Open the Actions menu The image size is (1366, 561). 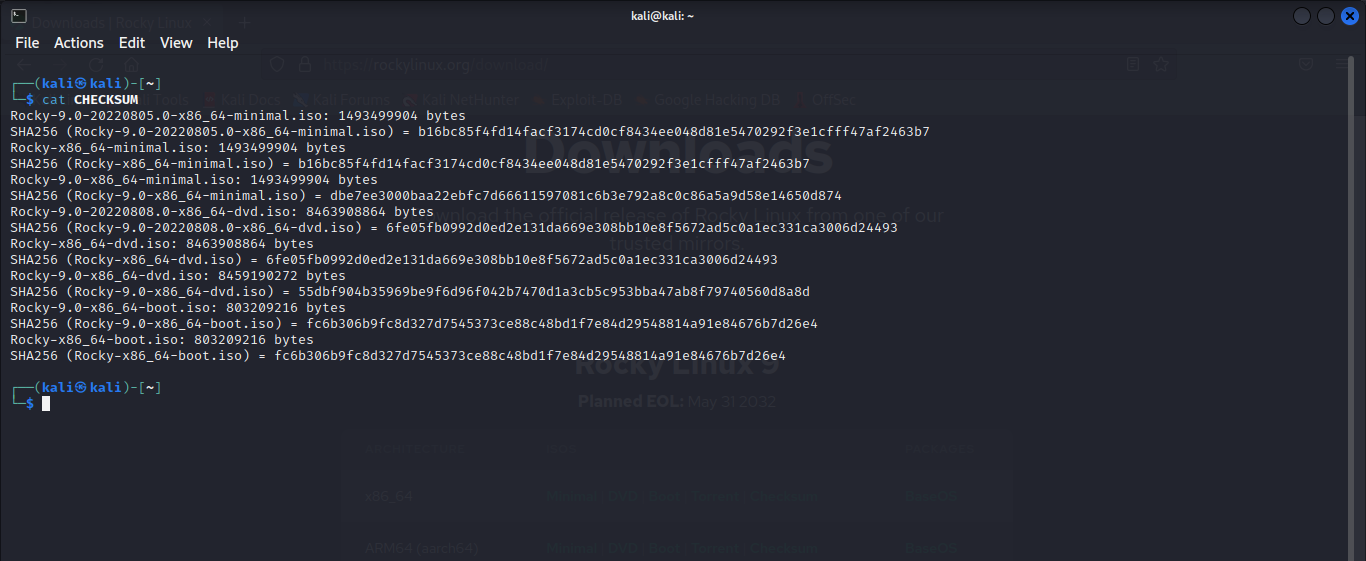(79, 43)
